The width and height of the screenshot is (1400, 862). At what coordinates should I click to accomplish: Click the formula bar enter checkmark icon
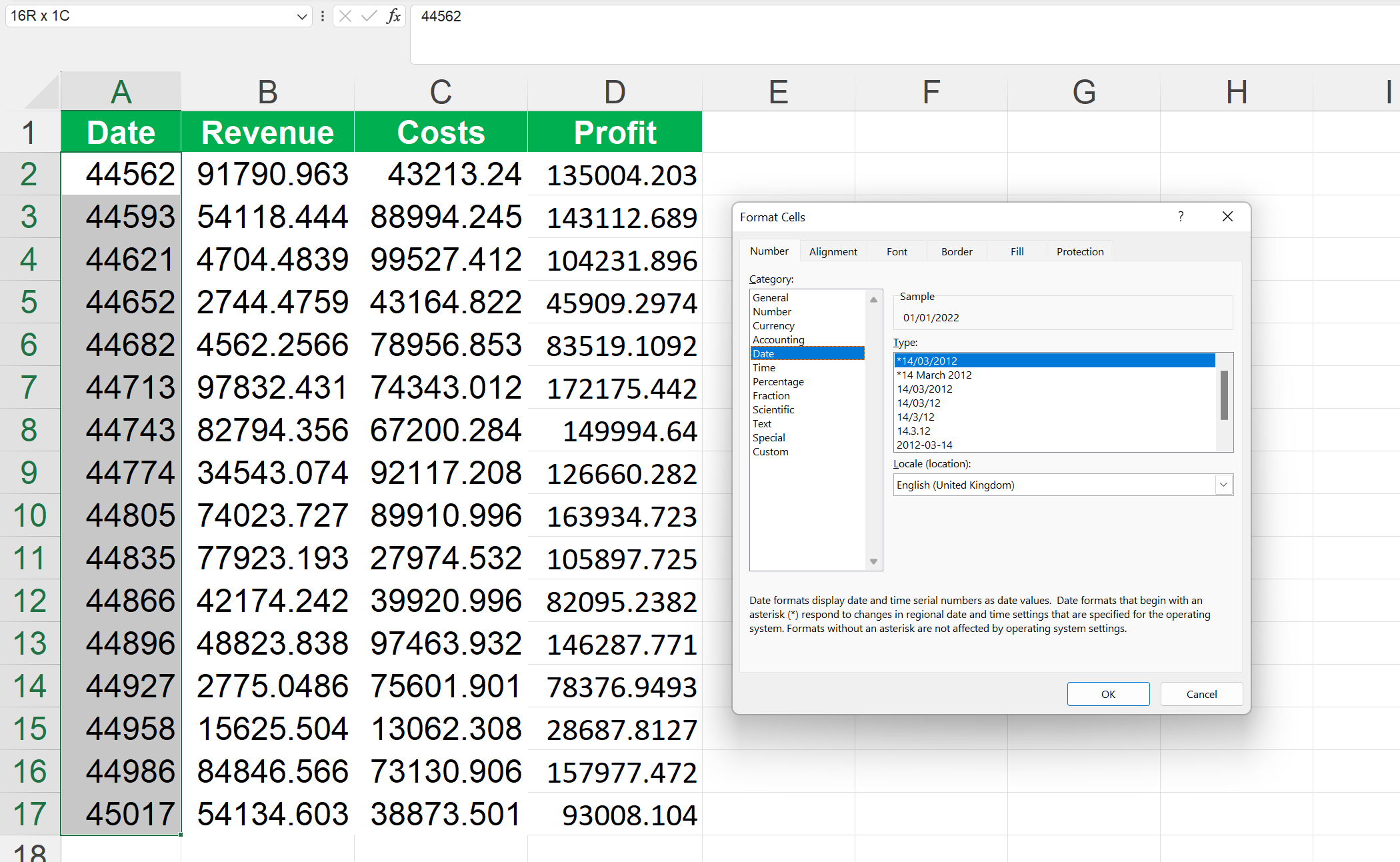369,16
